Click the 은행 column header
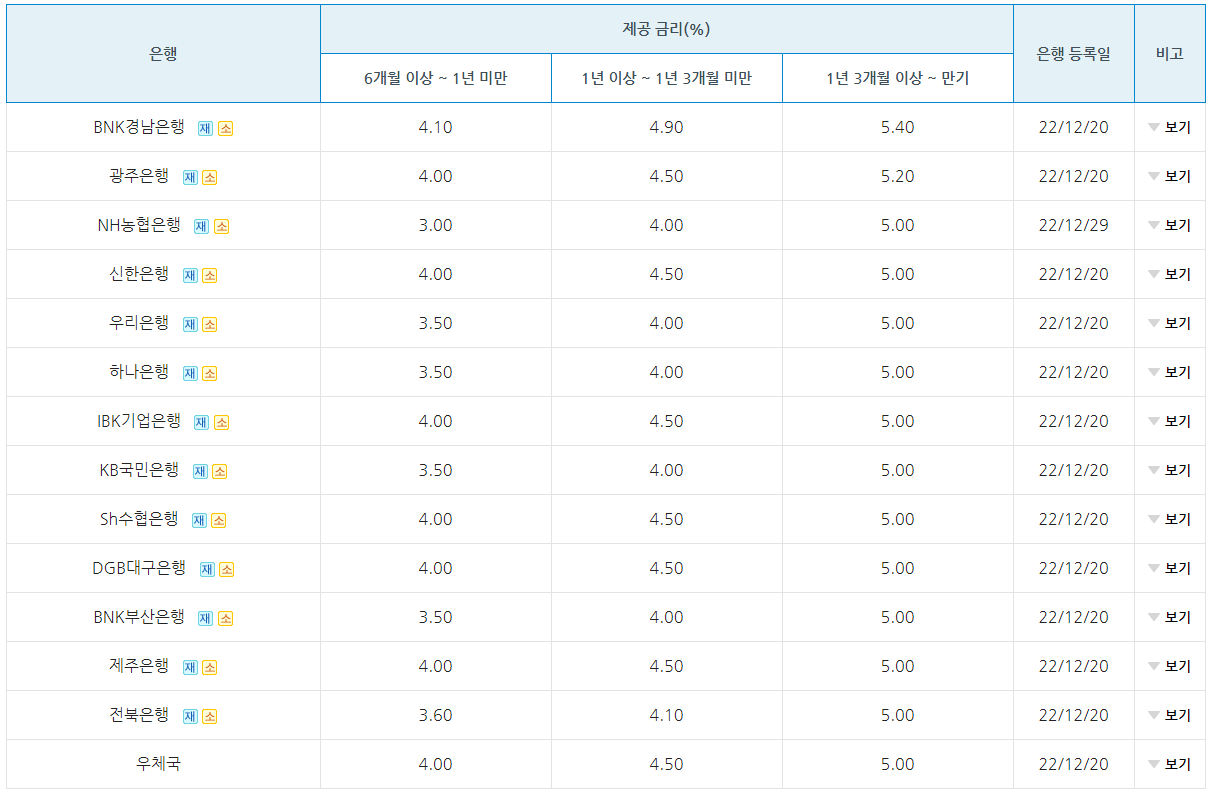The height and width of the screenshot is (796, 1211). tap(163, 54)
